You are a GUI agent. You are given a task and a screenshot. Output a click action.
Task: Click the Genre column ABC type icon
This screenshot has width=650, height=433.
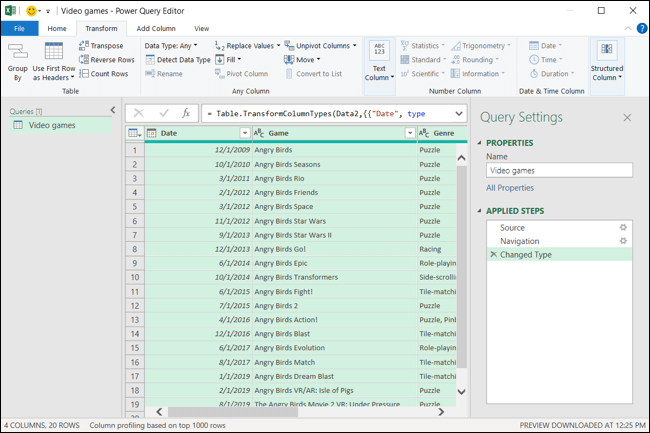424,133
